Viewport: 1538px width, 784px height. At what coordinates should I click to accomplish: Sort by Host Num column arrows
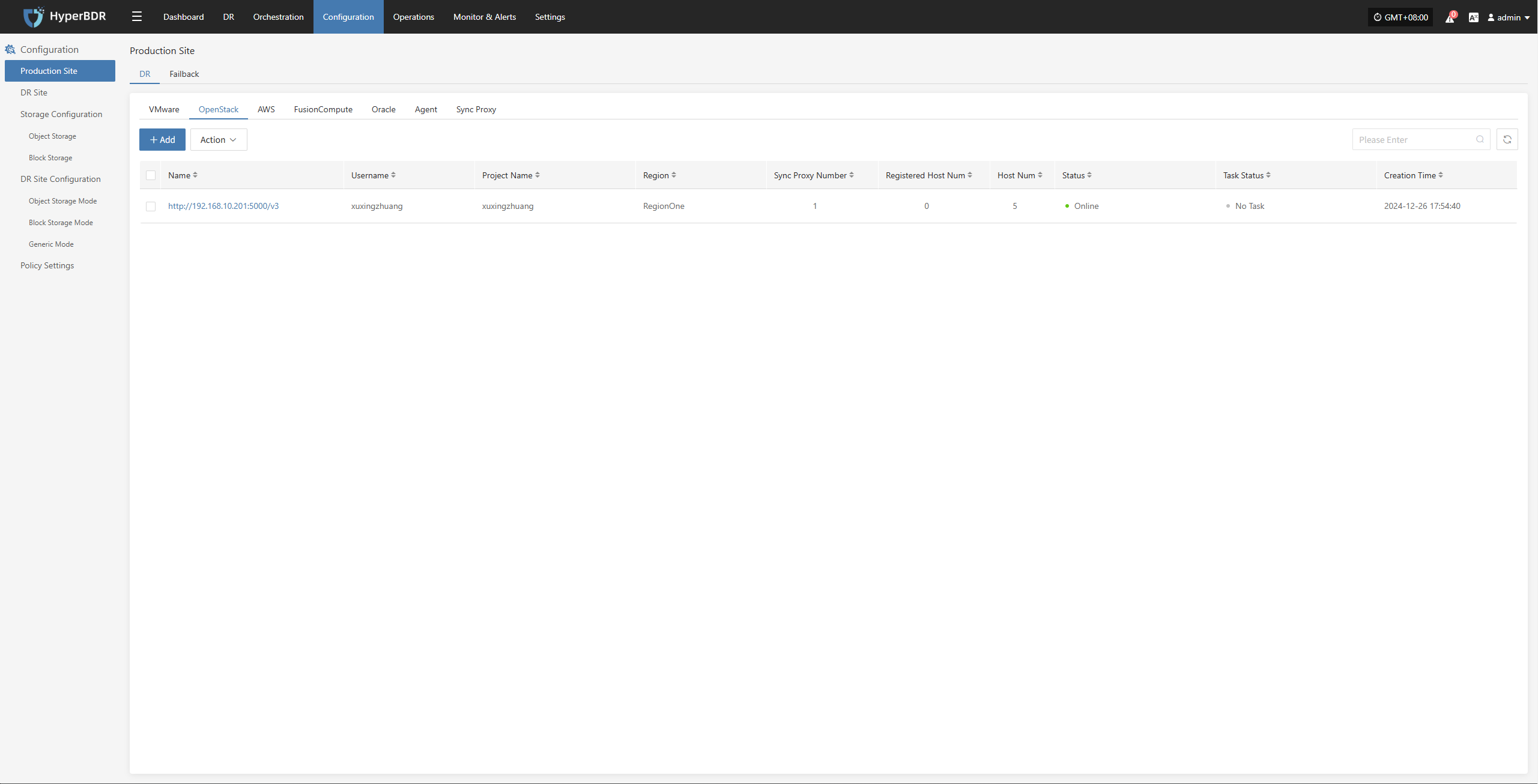tap(1040, 175)
